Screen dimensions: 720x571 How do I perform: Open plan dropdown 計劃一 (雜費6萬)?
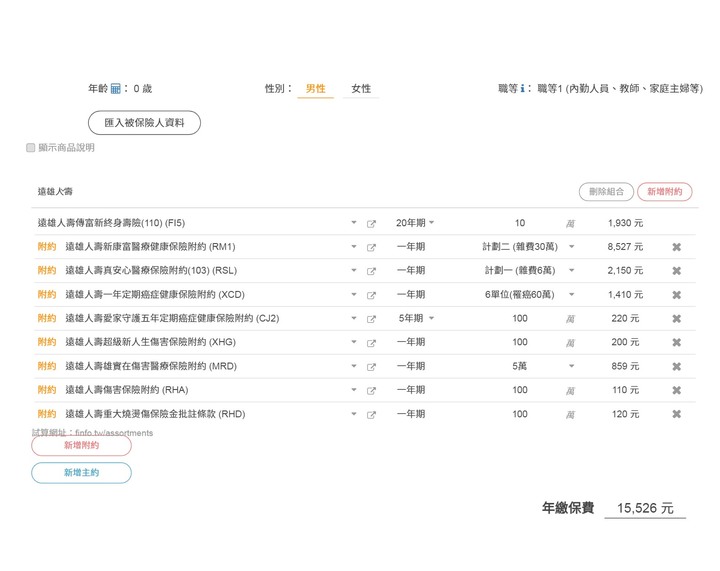(x=528, y=270)
